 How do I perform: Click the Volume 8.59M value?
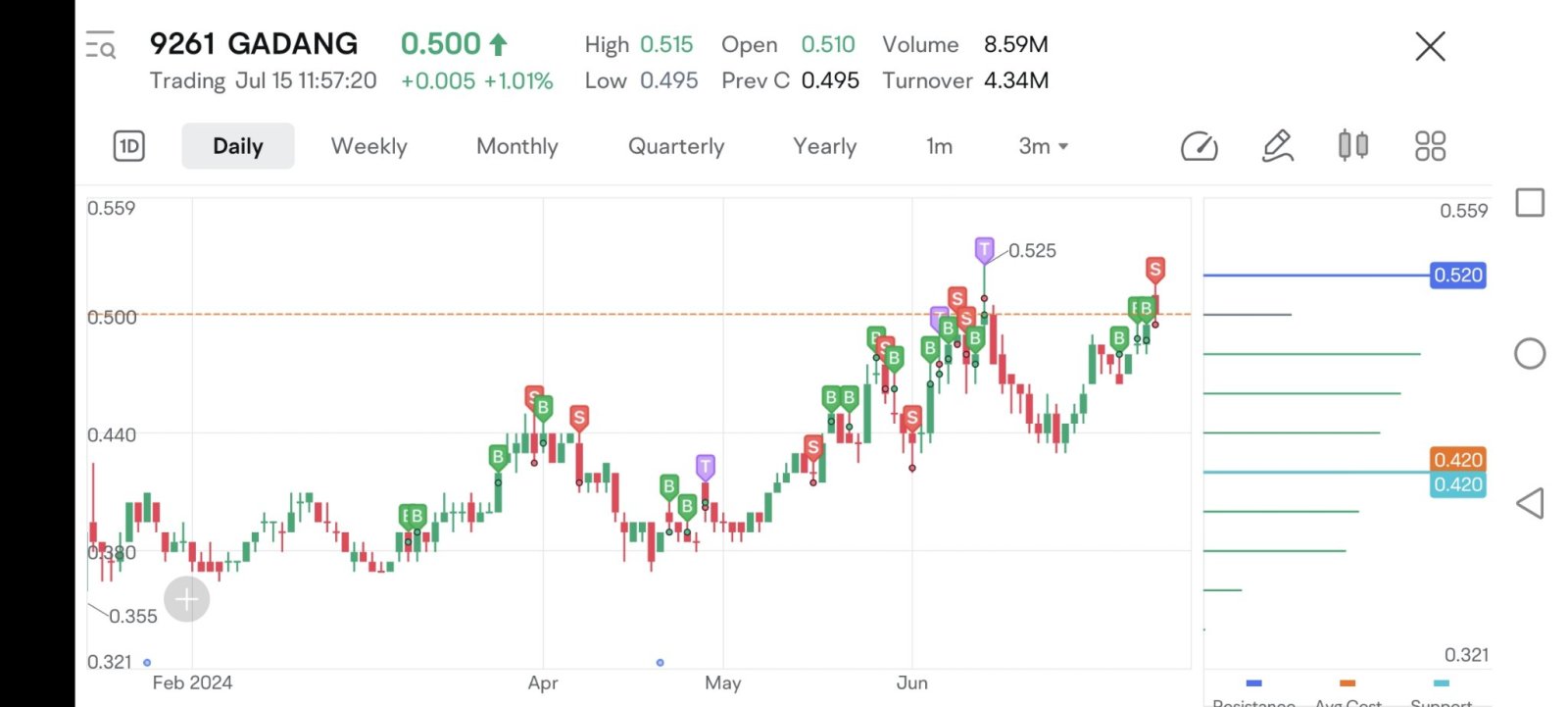pos(1015,45)
